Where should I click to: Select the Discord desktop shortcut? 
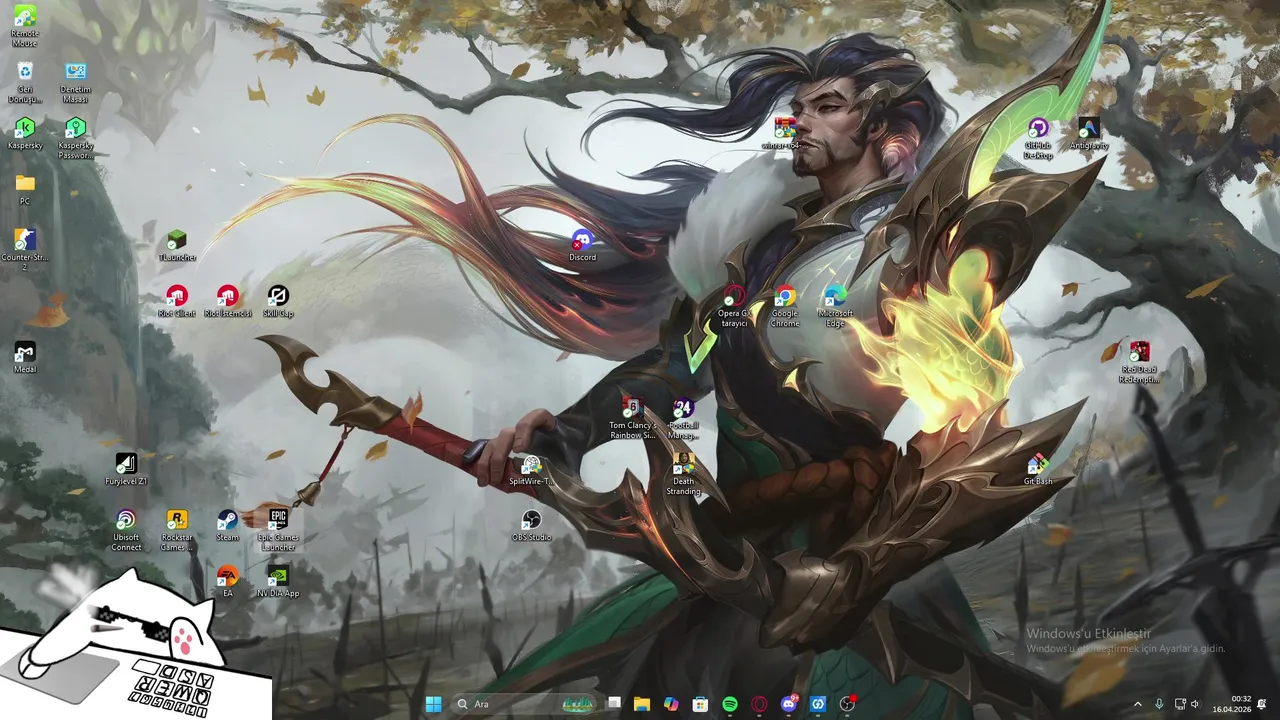[x=582, y=245]
